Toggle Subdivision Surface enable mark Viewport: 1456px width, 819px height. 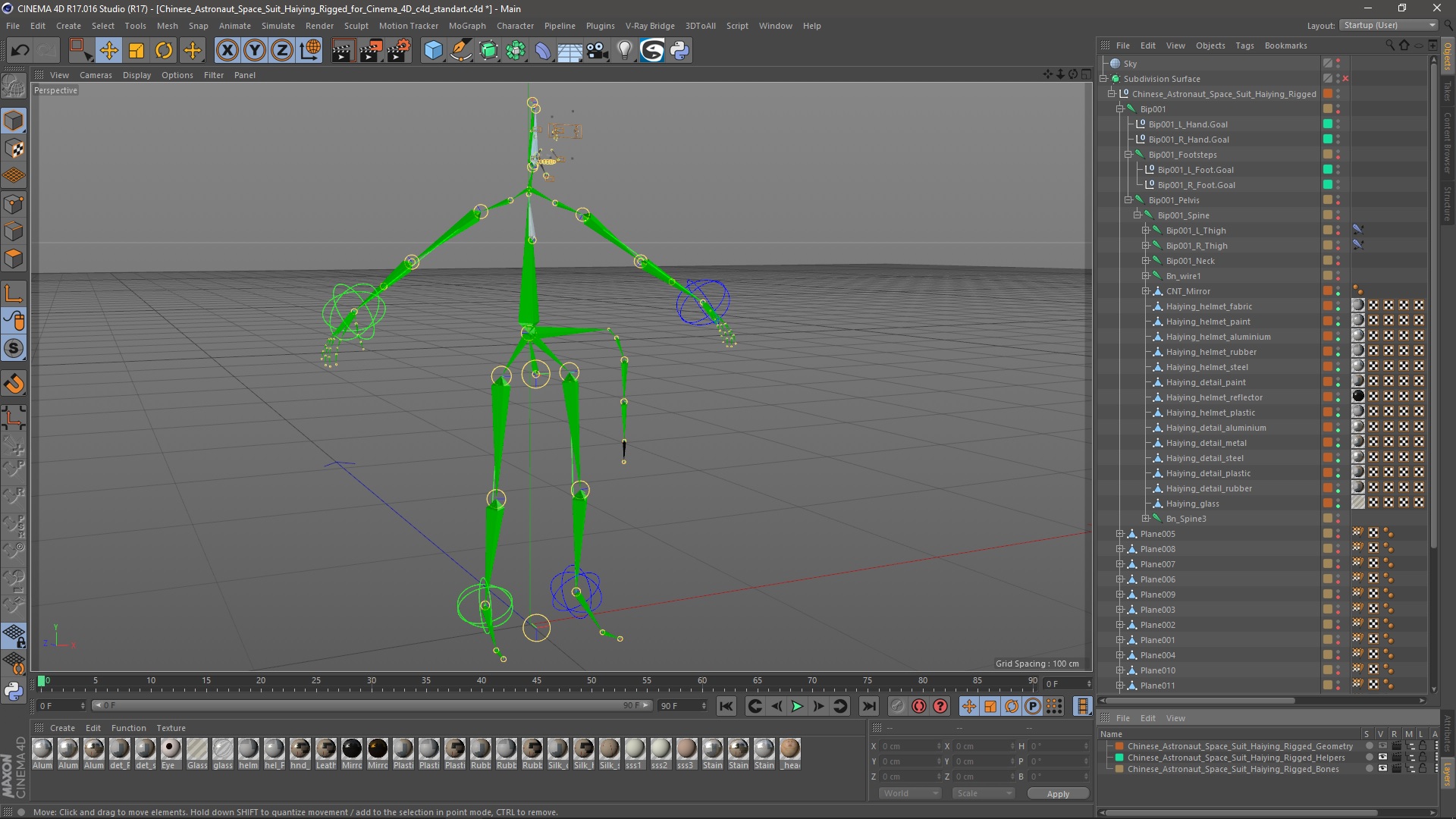(x=1345, y=79)
